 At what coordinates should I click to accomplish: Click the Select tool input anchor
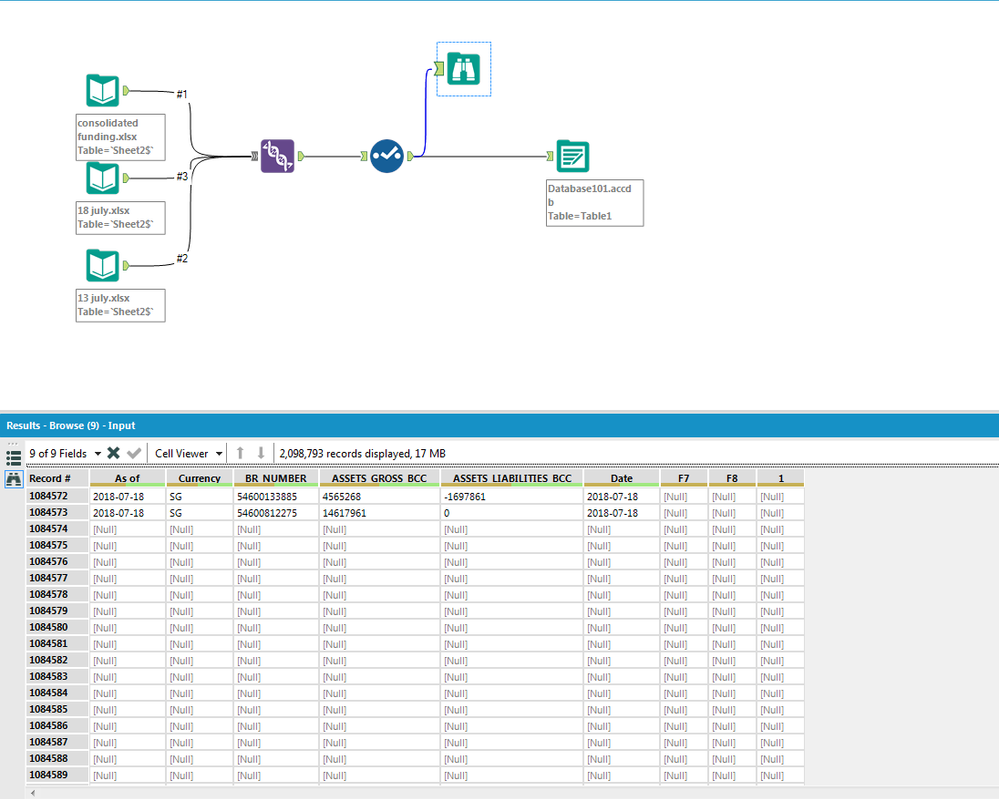364,156
